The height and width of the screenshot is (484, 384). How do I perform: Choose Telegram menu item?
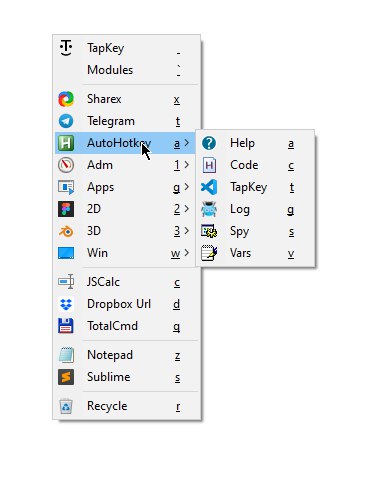point(127,121)
